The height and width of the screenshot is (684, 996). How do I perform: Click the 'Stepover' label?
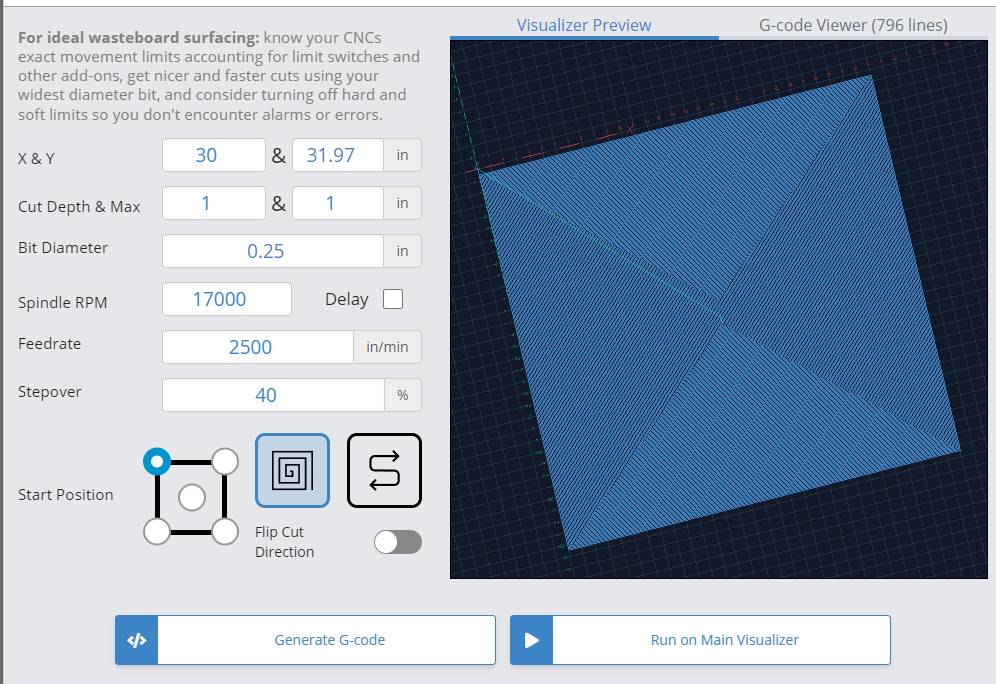click(50, 392)
